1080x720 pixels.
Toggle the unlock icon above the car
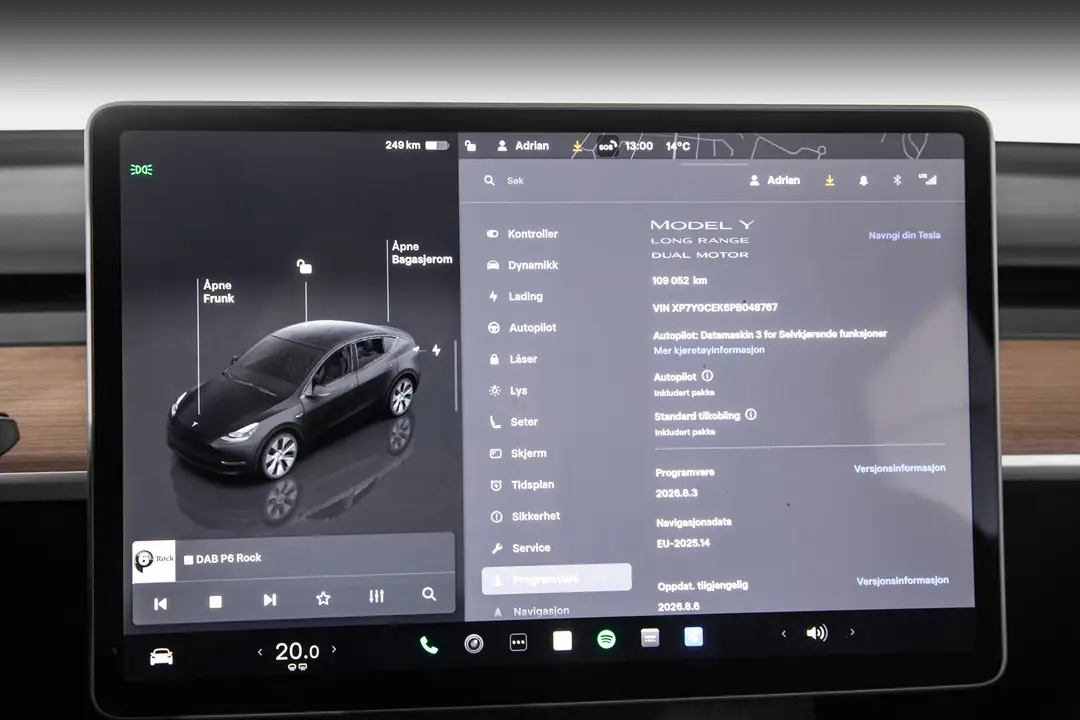(304, 267)
